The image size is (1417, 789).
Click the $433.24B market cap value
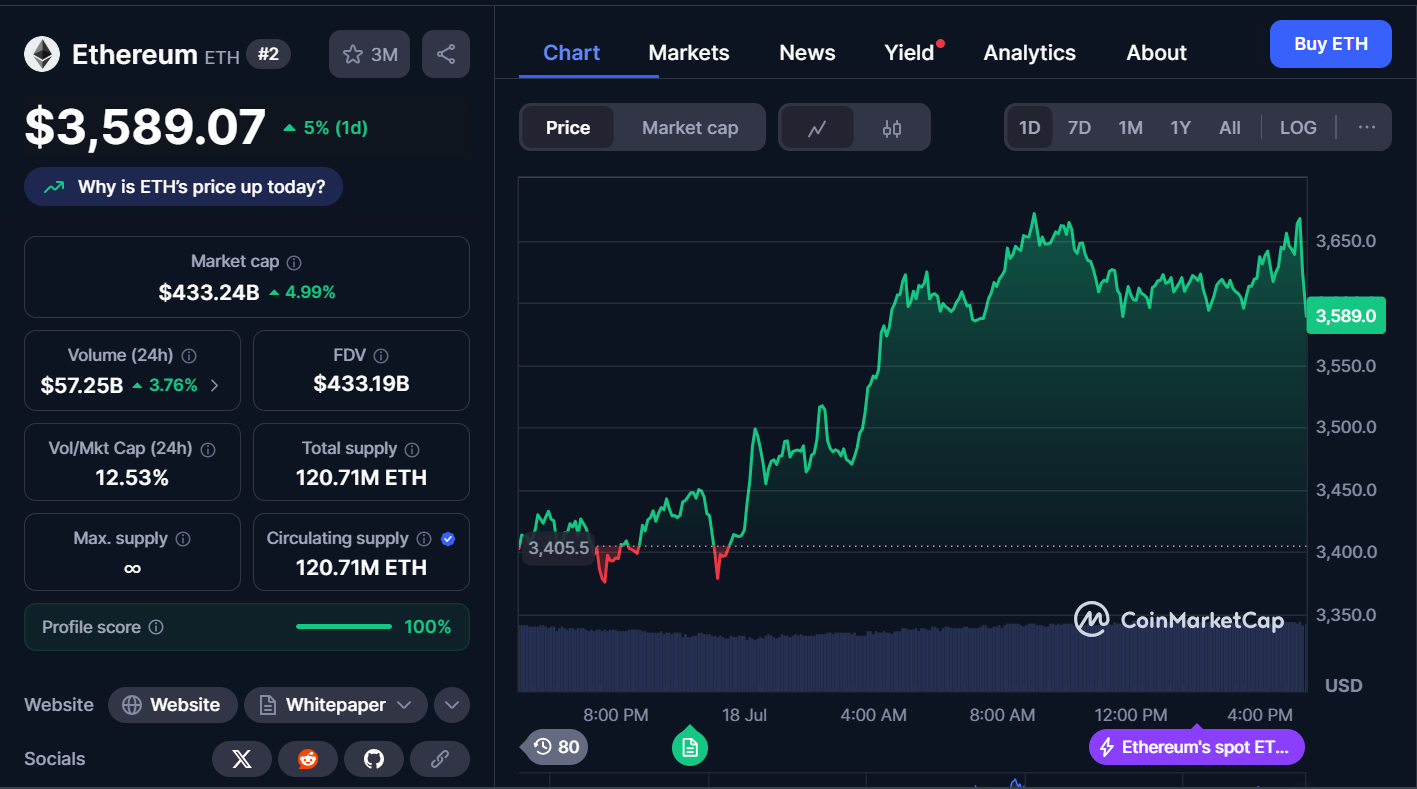point(209,293)
